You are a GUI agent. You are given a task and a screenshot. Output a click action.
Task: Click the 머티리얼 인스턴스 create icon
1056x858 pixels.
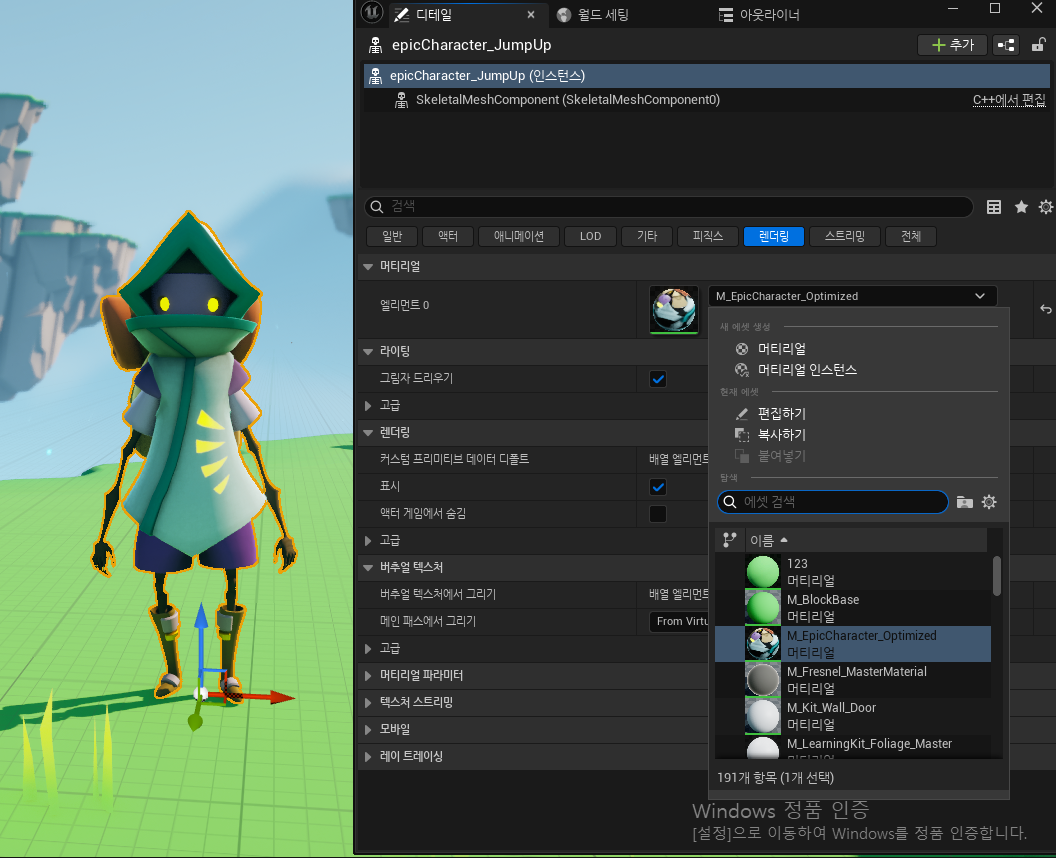coord(741,370)
